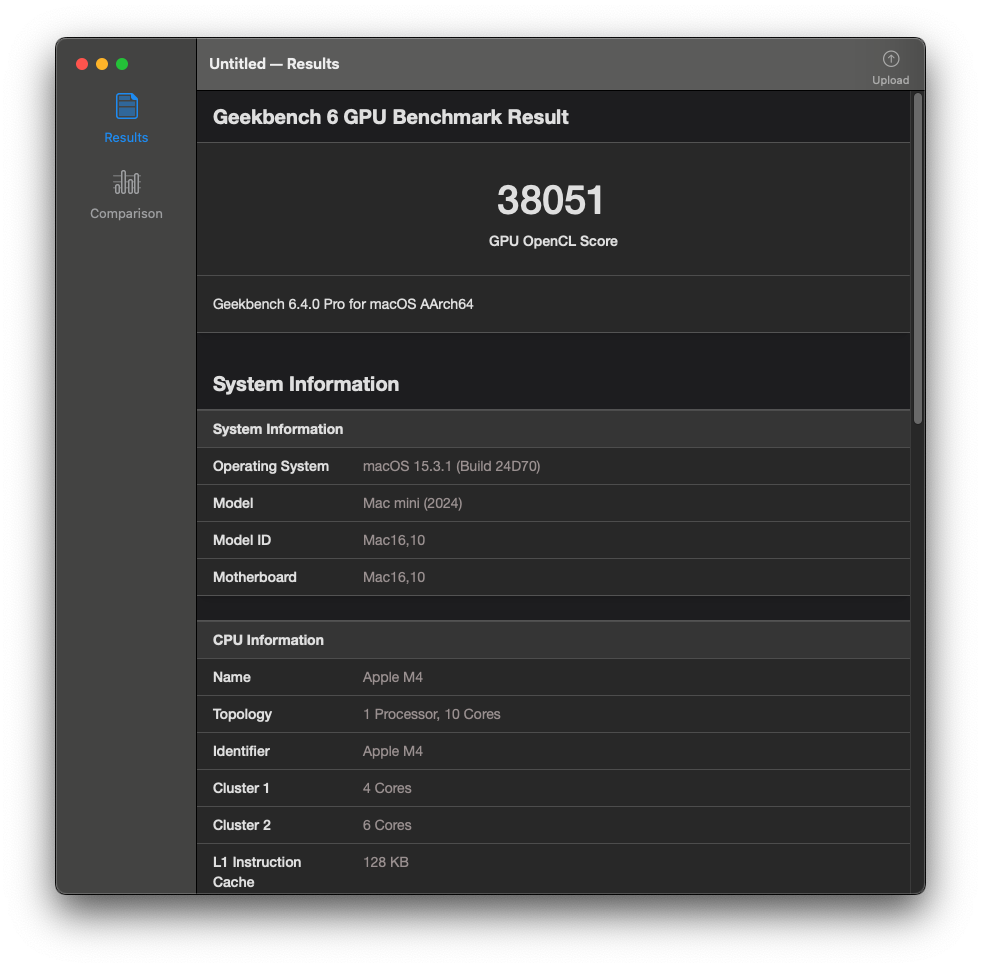This screenshot has width=981, height=968.
Task: Select the Geekbench 6.4.0 Pro version text
Action: (343, 304)
